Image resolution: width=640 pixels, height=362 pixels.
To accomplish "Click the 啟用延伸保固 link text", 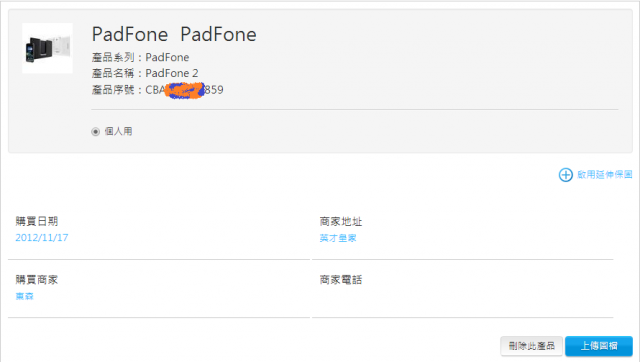I will 604,175.
